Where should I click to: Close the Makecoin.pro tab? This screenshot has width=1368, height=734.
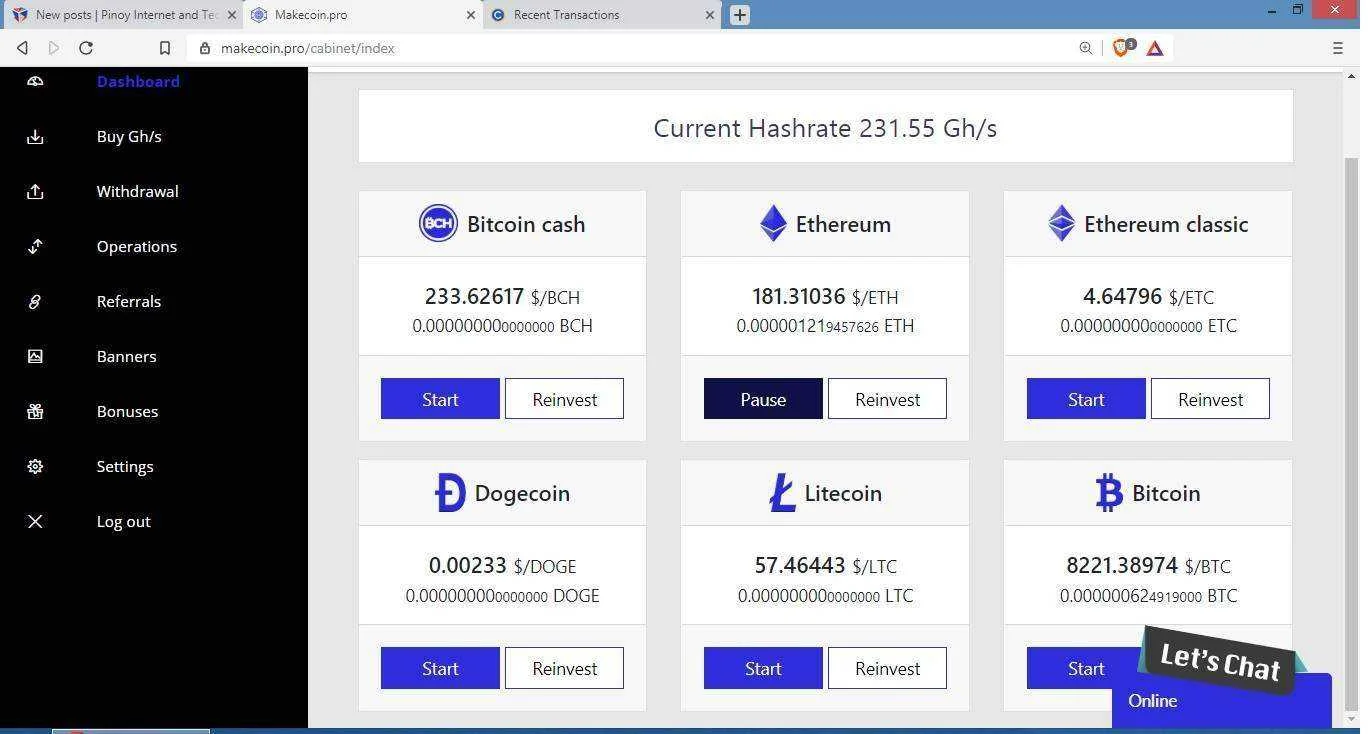471,15
